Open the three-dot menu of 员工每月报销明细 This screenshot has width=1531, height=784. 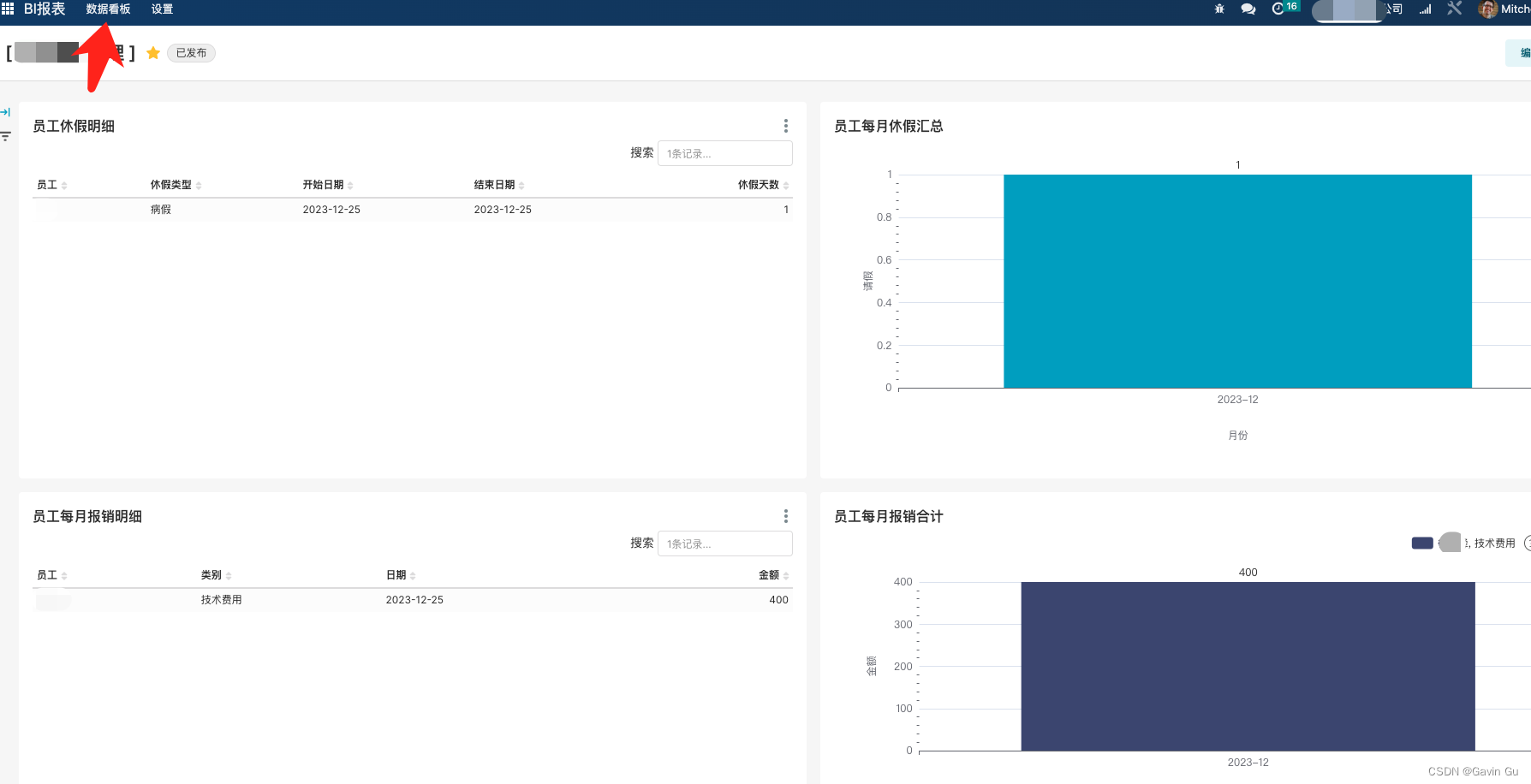click(785, 516)
